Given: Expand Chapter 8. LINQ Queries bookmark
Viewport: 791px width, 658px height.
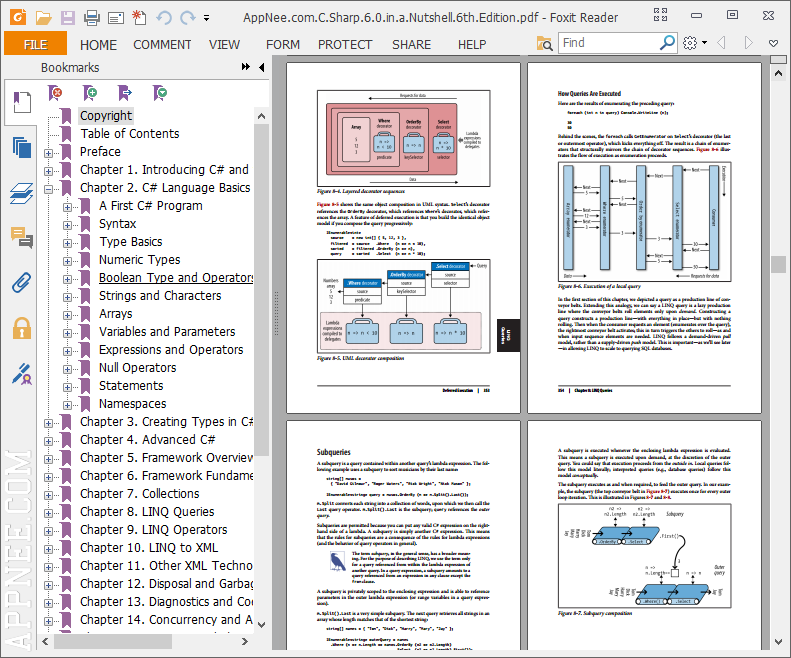Looking at the screenshot, I should point(48,513).
